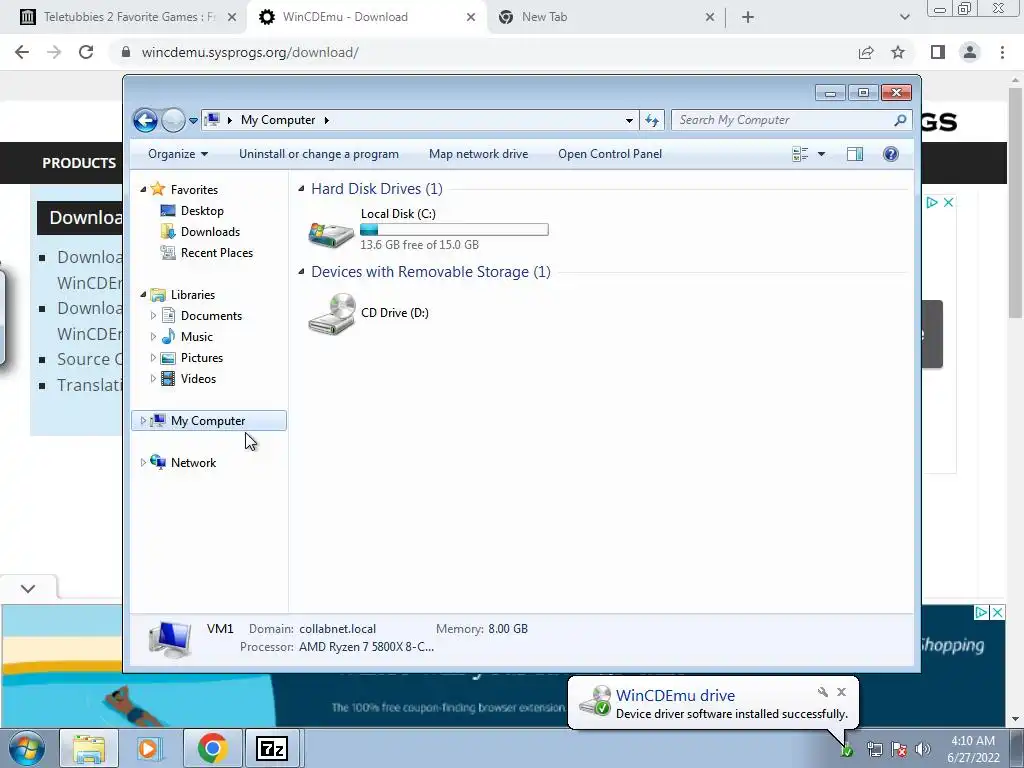Click My Computer breadcrumb in address bar
1024x768 pixels.
[x=278, y=120]
